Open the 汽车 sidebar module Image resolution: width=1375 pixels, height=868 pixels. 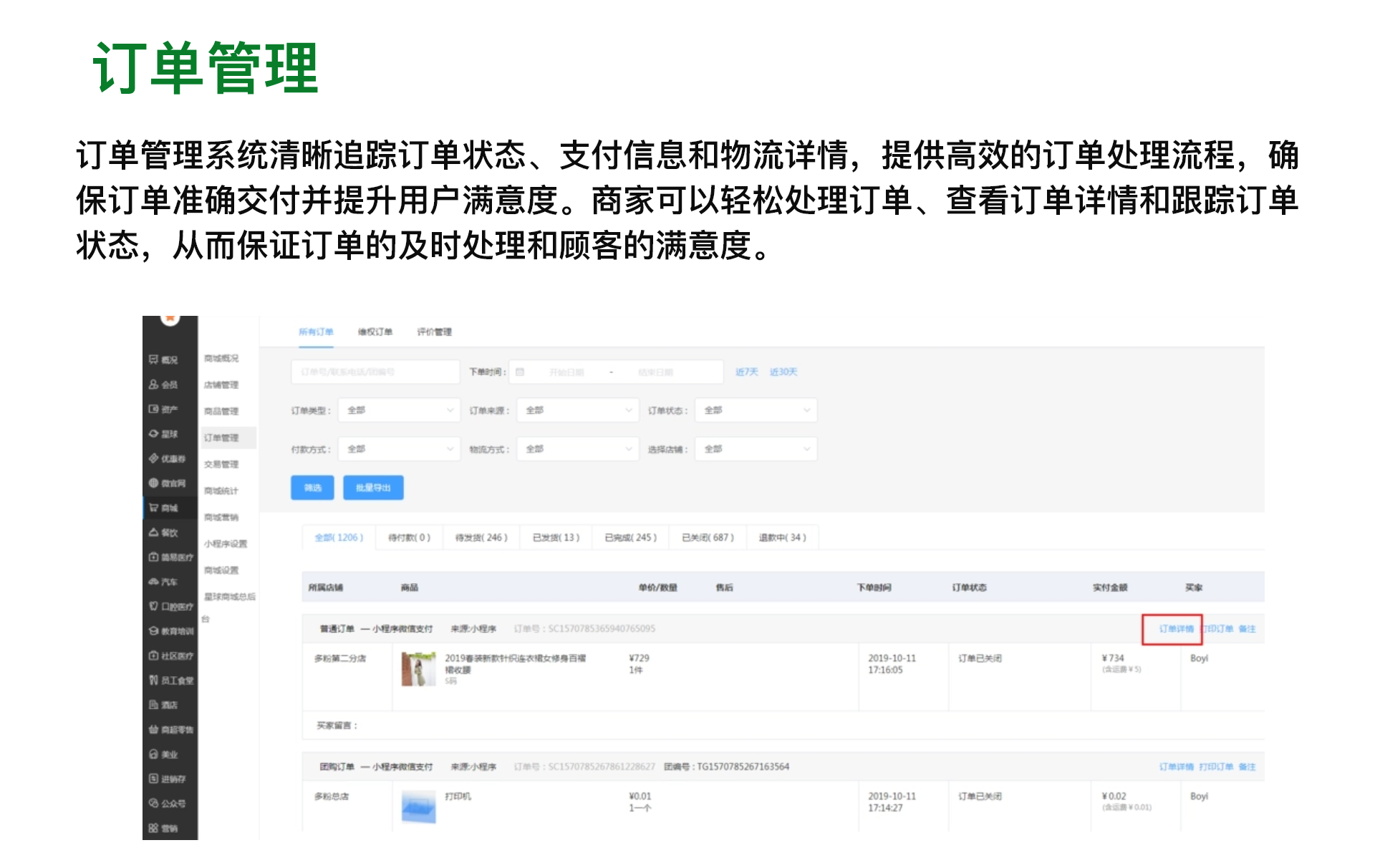click(169, 582)
